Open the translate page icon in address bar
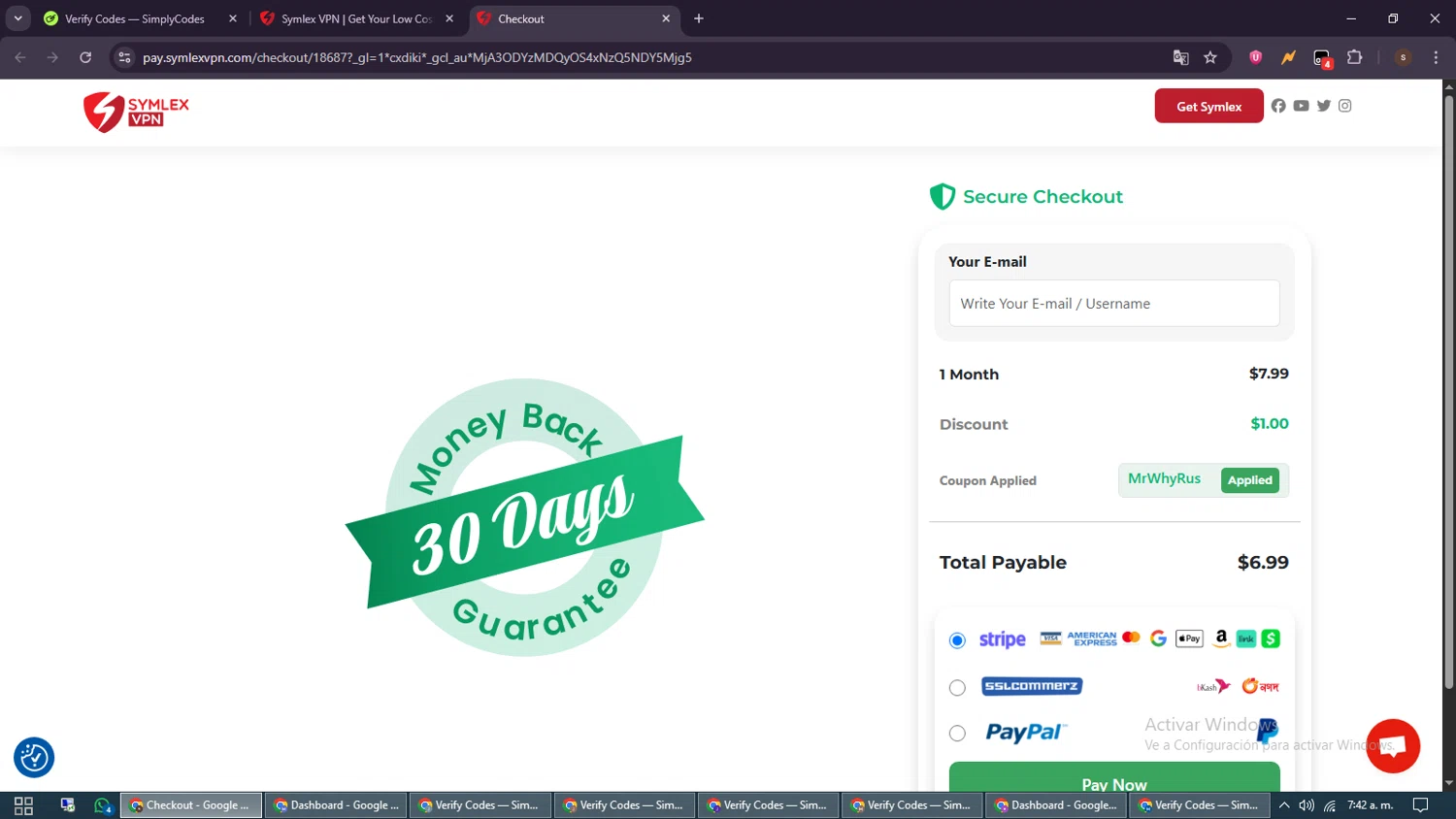This screenshot has height=819, width=1456. coord(1180,57)
